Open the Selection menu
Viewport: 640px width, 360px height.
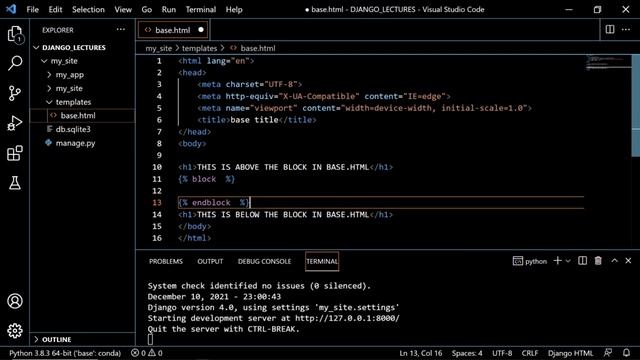pos(88,9)
